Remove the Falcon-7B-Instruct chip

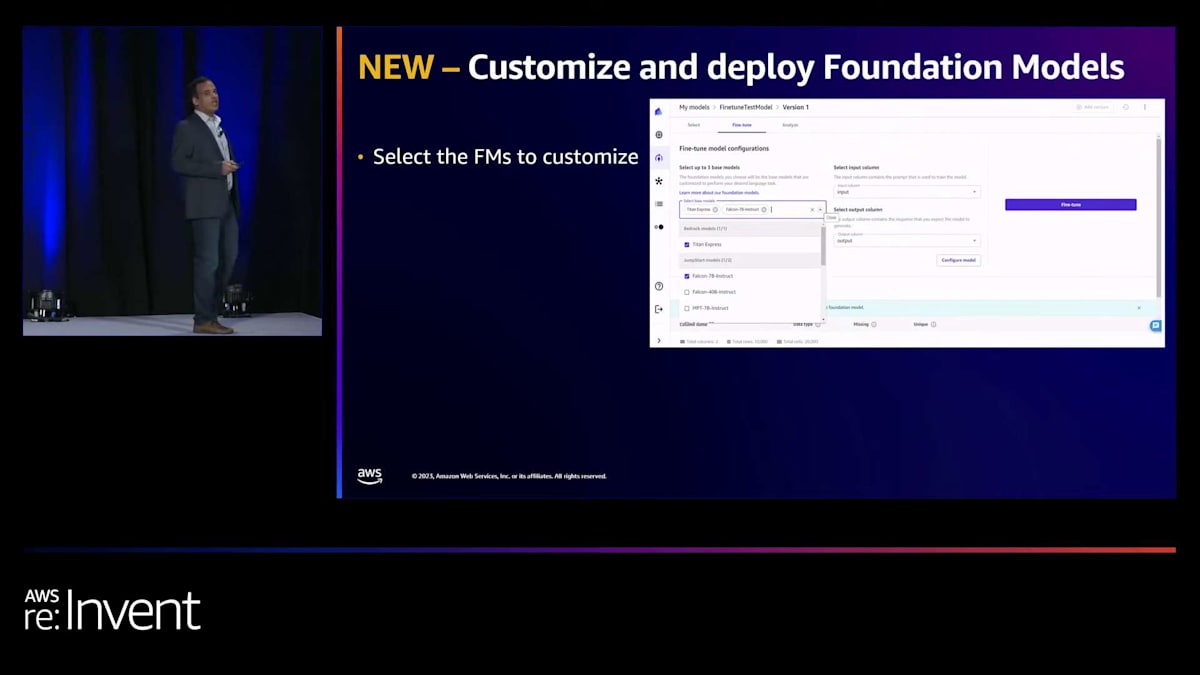click(x=764, y=210)
